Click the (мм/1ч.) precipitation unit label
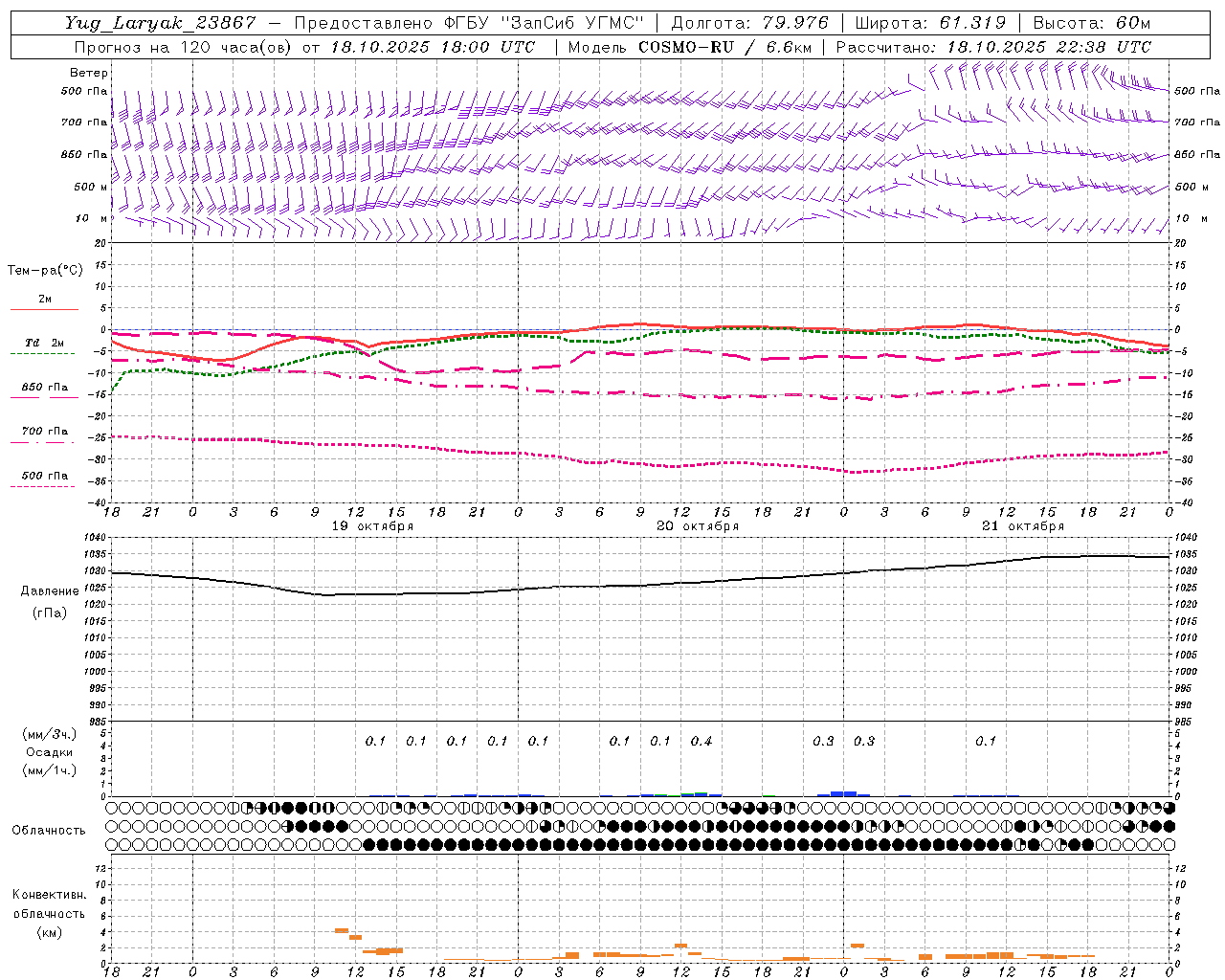The height and width of the screenshot is (980, 1225). tap(50, 770)
